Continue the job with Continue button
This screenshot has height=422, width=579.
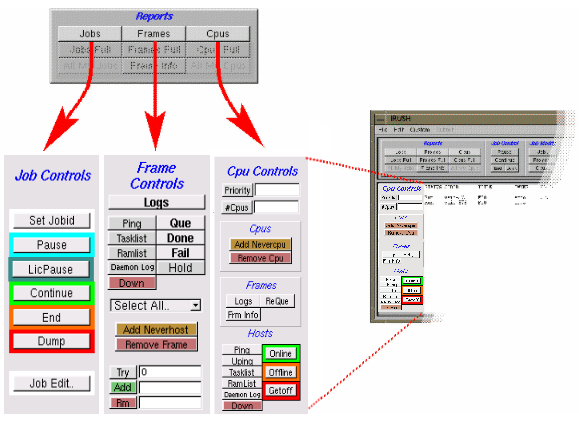point(51,293)
